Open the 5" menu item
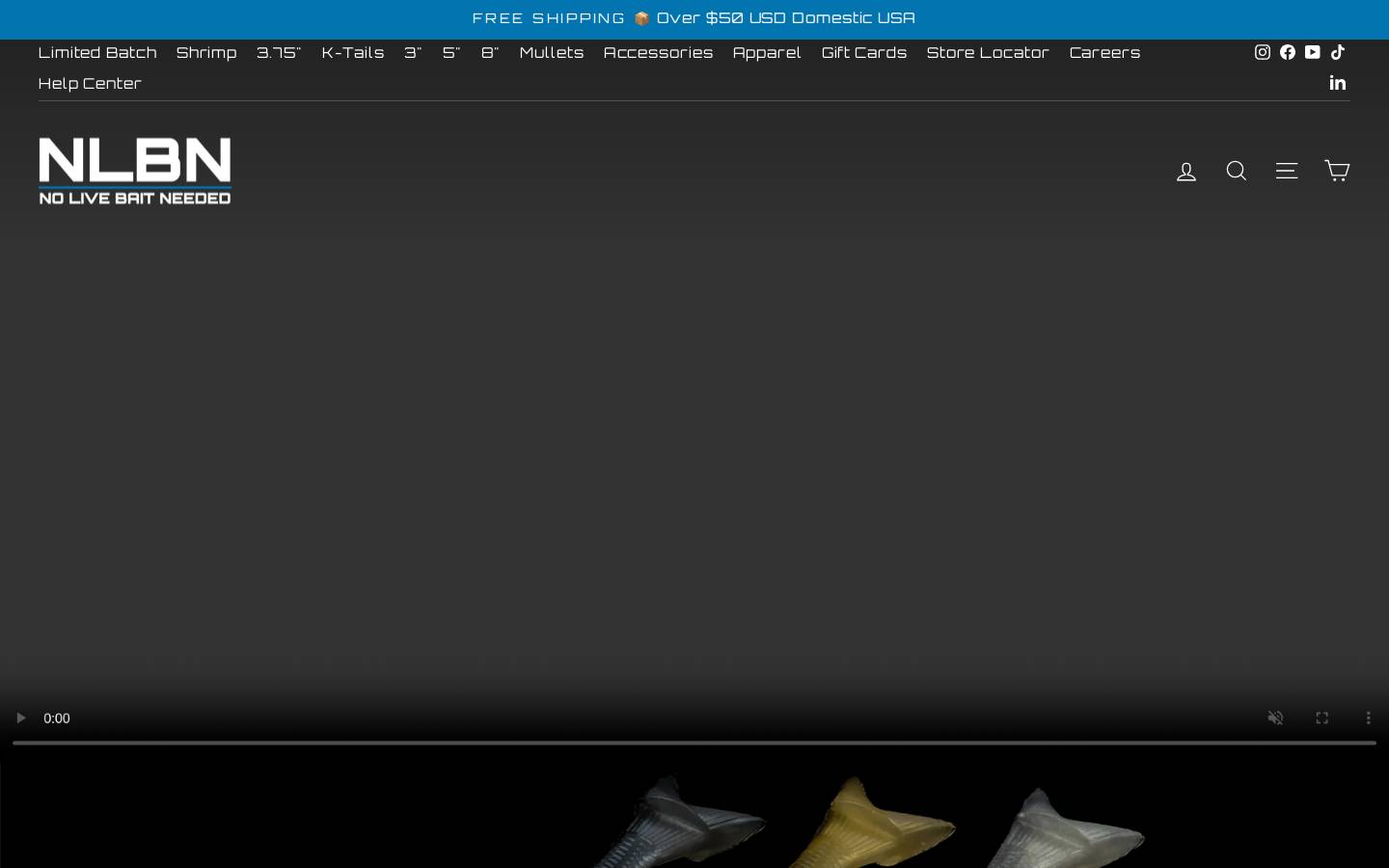The height and width of the screenshot is (868, 1389). (x=451, y=52)
